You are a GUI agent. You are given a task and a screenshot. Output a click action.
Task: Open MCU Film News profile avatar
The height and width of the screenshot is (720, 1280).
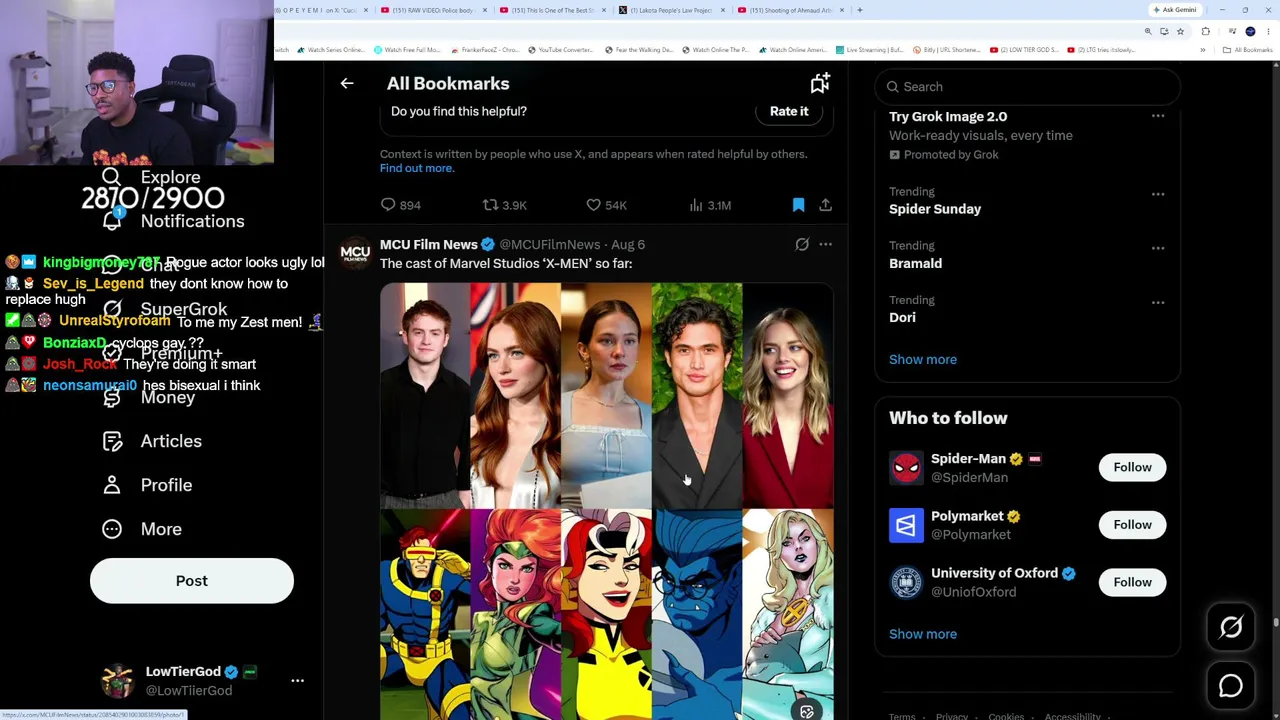(x=355, y=254)
